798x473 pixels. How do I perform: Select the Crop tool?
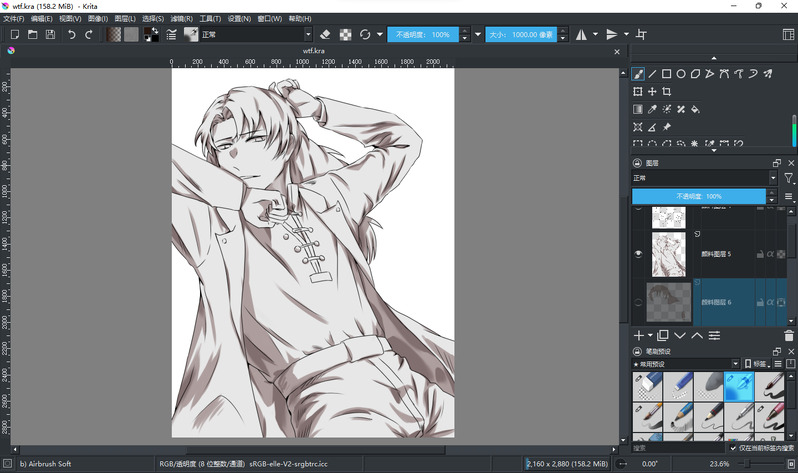pyautogui.click(x=666, y=92)
